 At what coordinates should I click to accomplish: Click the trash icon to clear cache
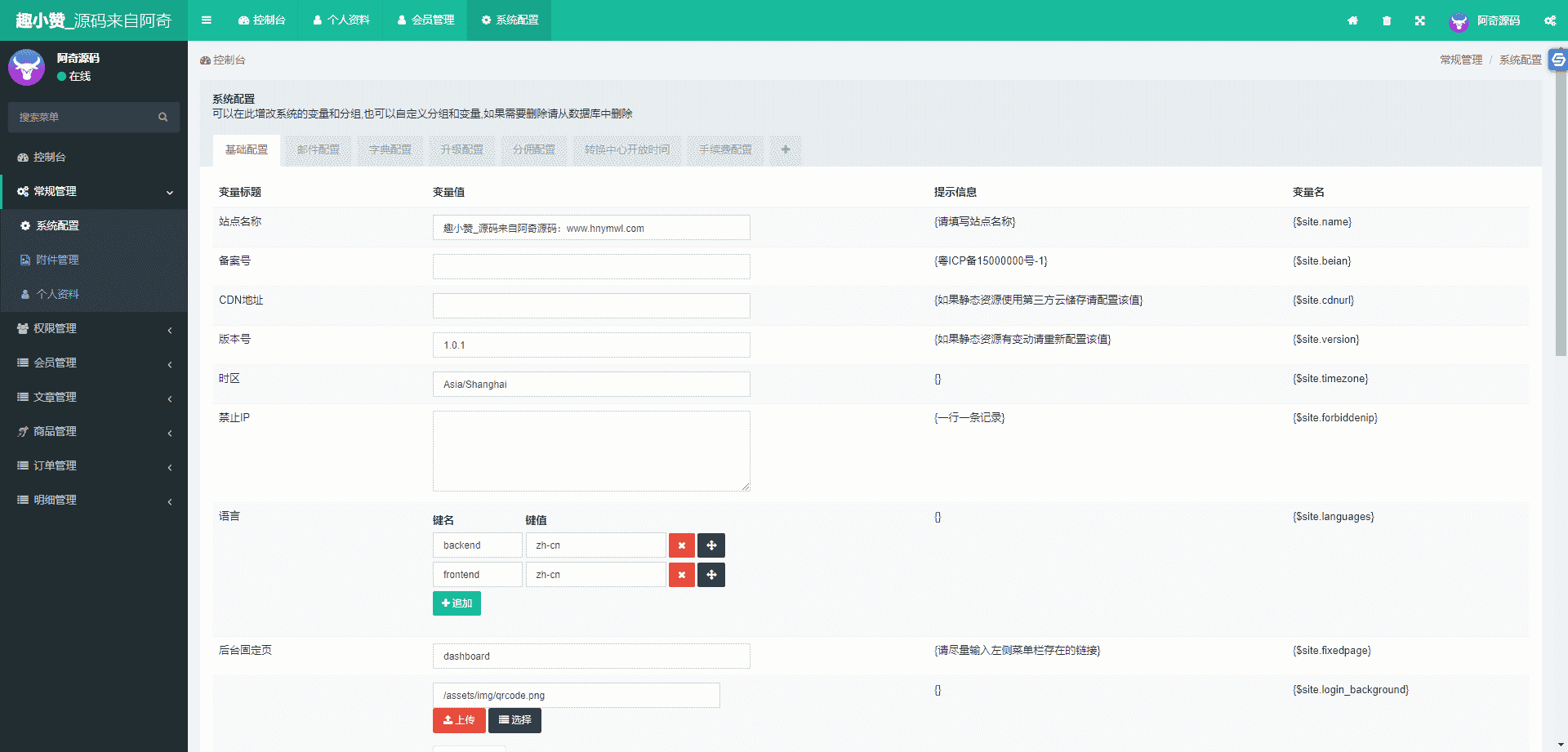(1387, 20)
